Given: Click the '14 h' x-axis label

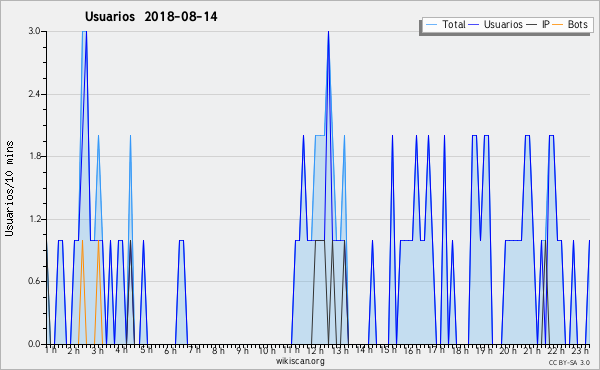Looking at the screenshot, I should pos(364,350).
